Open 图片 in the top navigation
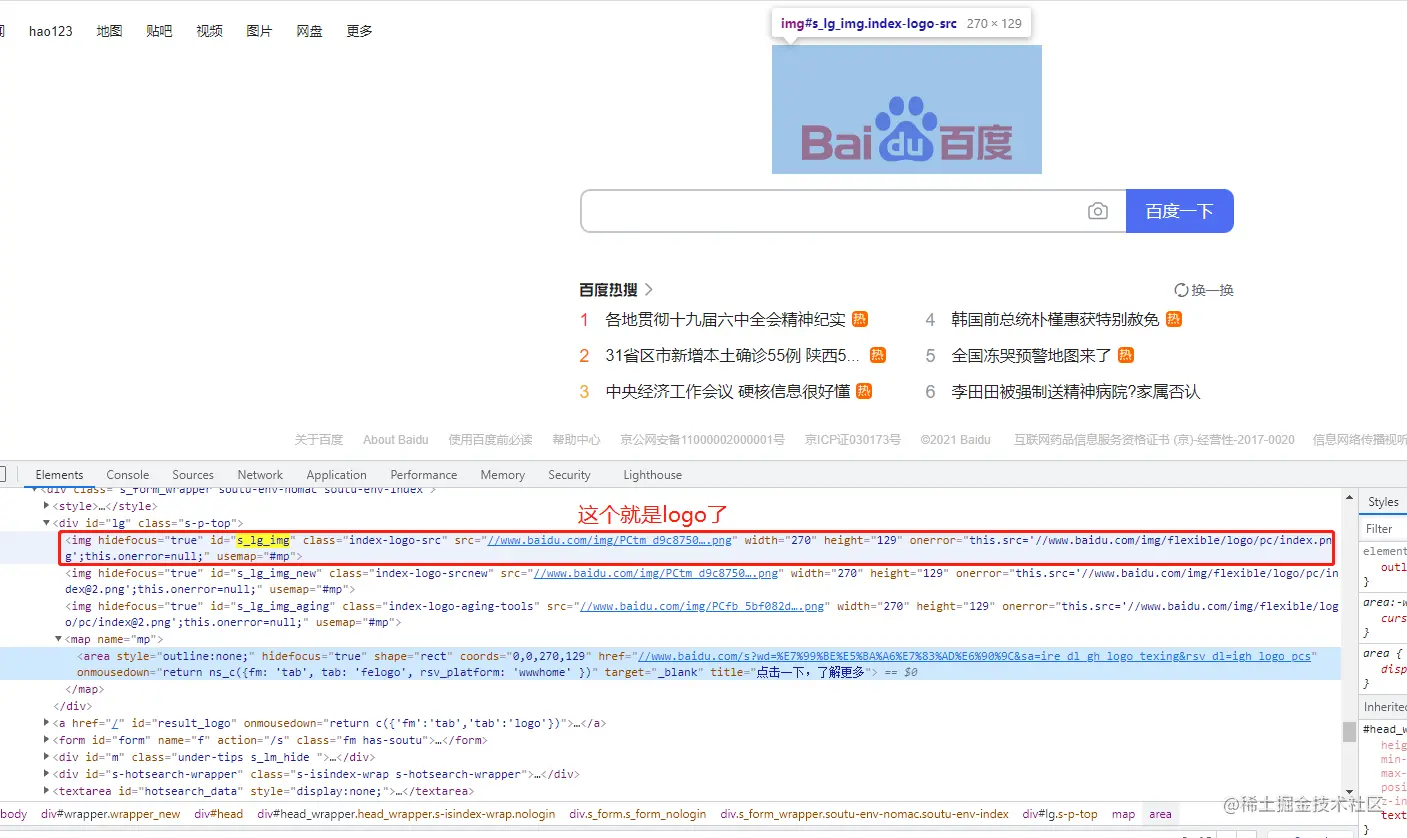The height and width of the screenshot is (838, 1407). tap(259, 31)
